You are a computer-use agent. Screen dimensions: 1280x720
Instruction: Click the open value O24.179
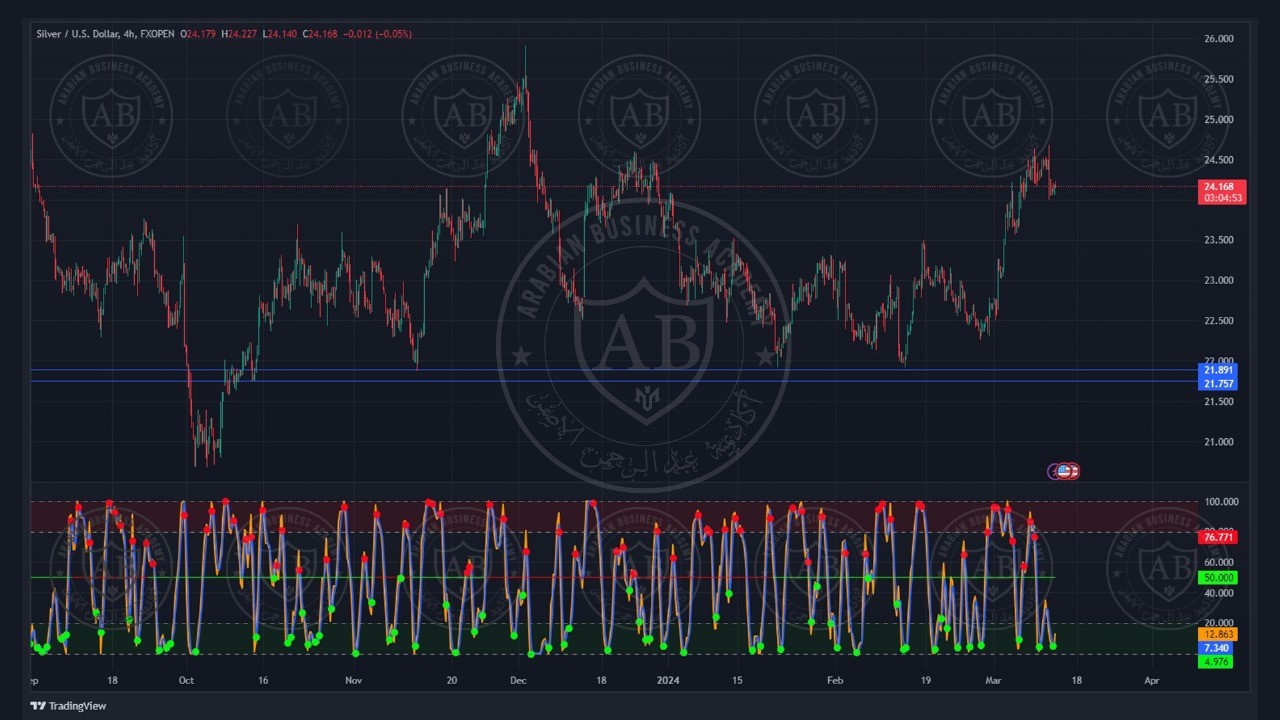198,34
